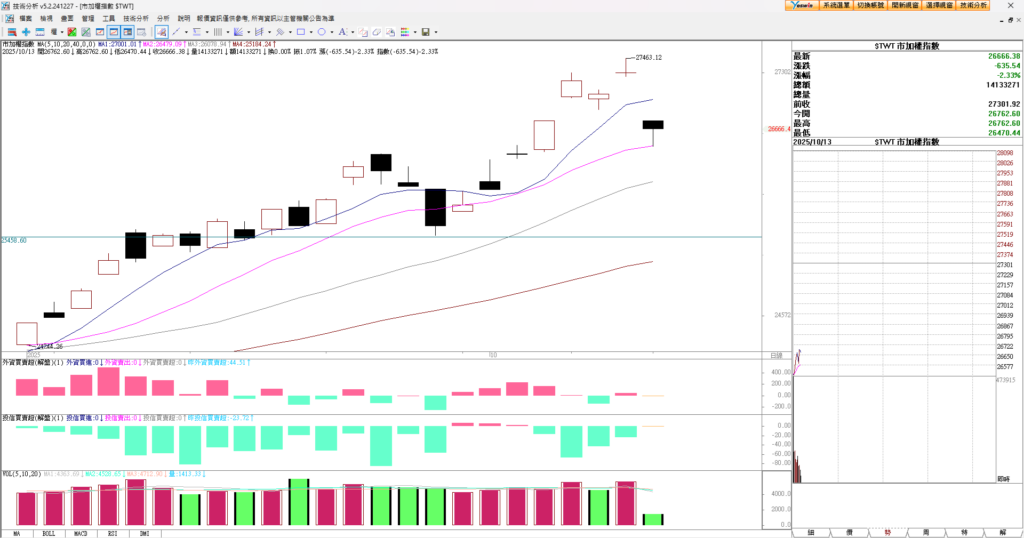The width and height of the screenshot is (1024, 538).
Task: Click the save floppy disk icon
Action: 425,32
